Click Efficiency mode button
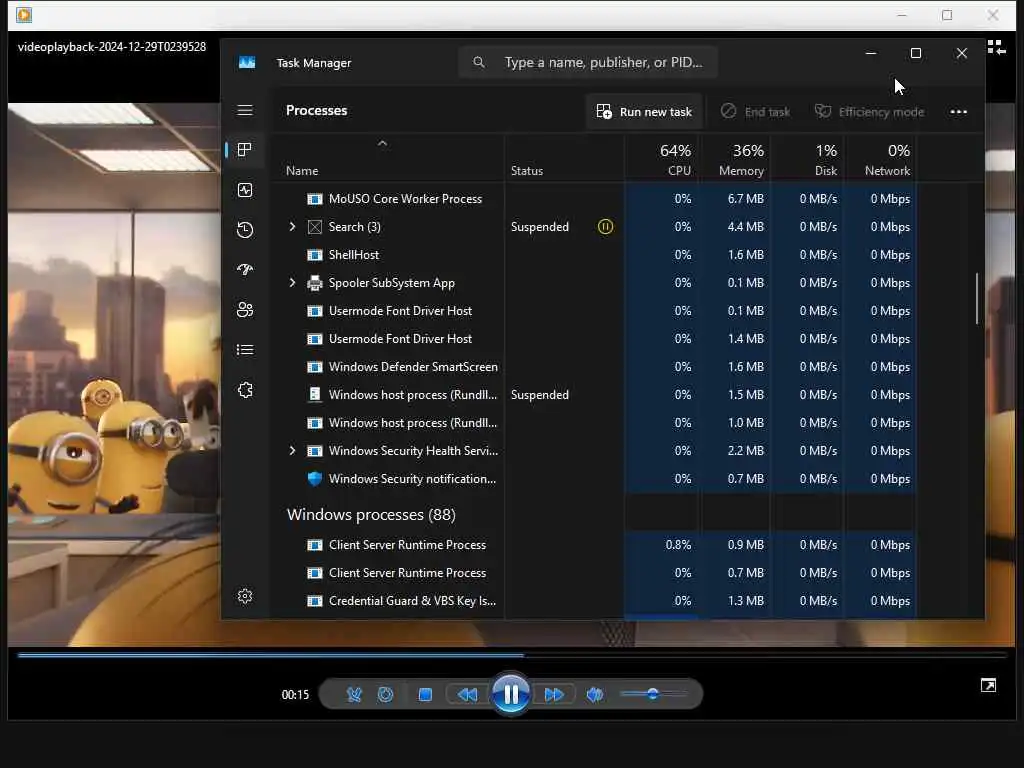This screenshot has height=768, width=1024. (870, 112)
